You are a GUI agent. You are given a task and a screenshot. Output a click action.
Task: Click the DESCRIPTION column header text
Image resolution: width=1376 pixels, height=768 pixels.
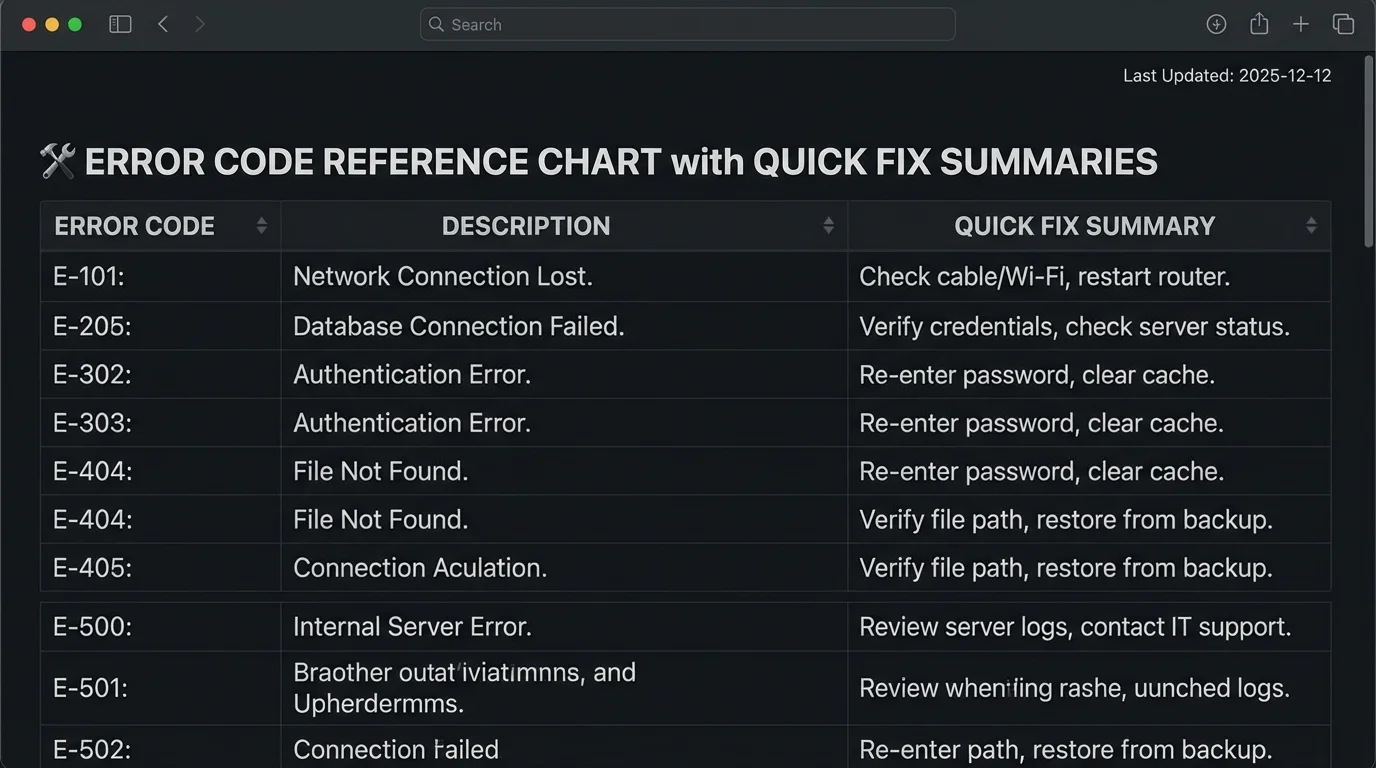pos(526,226)
